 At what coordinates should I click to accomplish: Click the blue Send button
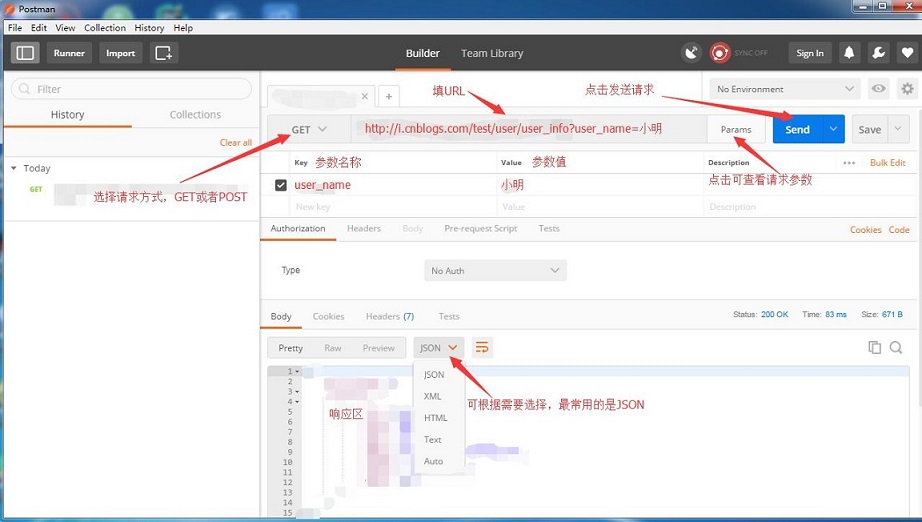pos(797,129)
